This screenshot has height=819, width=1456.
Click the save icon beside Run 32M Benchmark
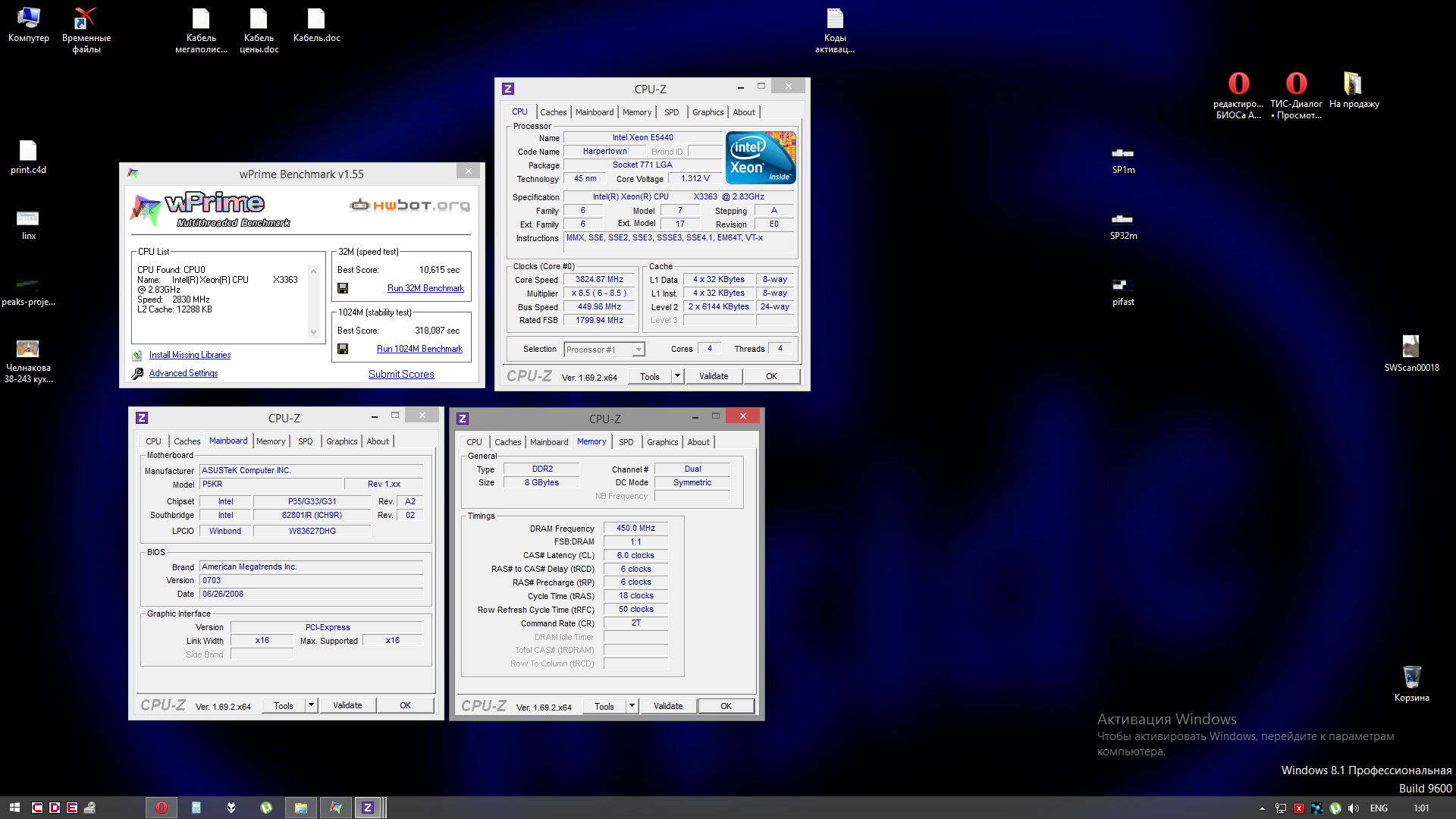point(343,288)
